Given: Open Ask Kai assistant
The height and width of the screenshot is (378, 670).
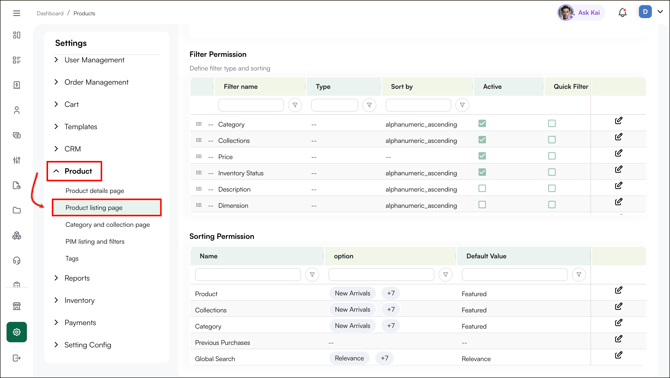Looking at the screenshot, I should (x=581, y=12).
